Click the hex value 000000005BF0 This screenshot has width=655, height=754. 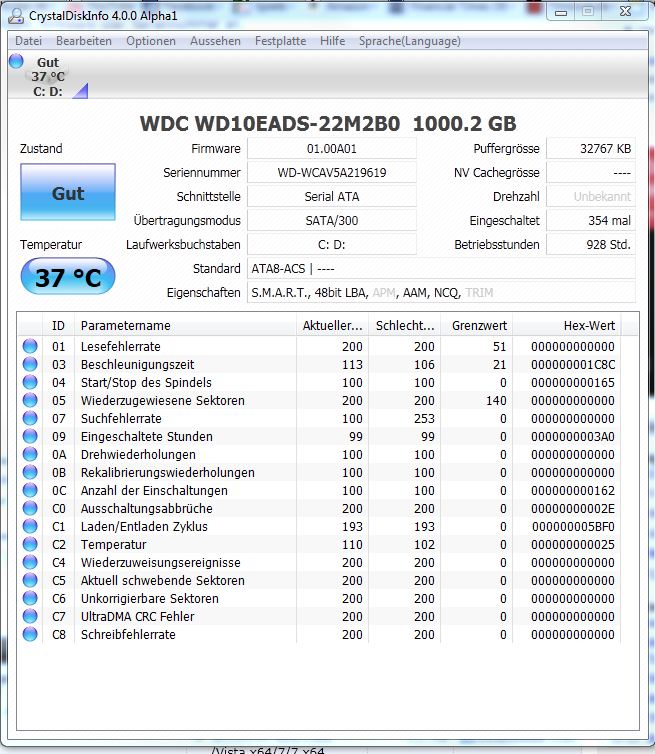click(573, 527)
